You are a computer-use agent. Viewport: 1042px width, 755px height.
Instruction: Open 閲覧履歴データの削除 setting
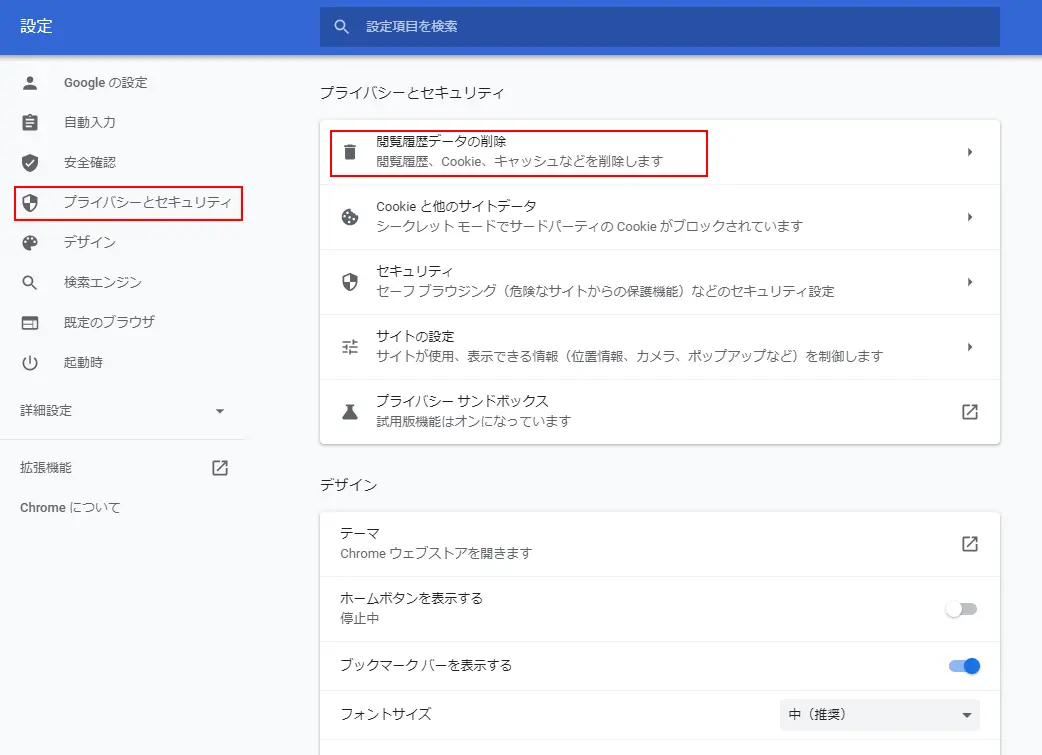tap(659, 152)
